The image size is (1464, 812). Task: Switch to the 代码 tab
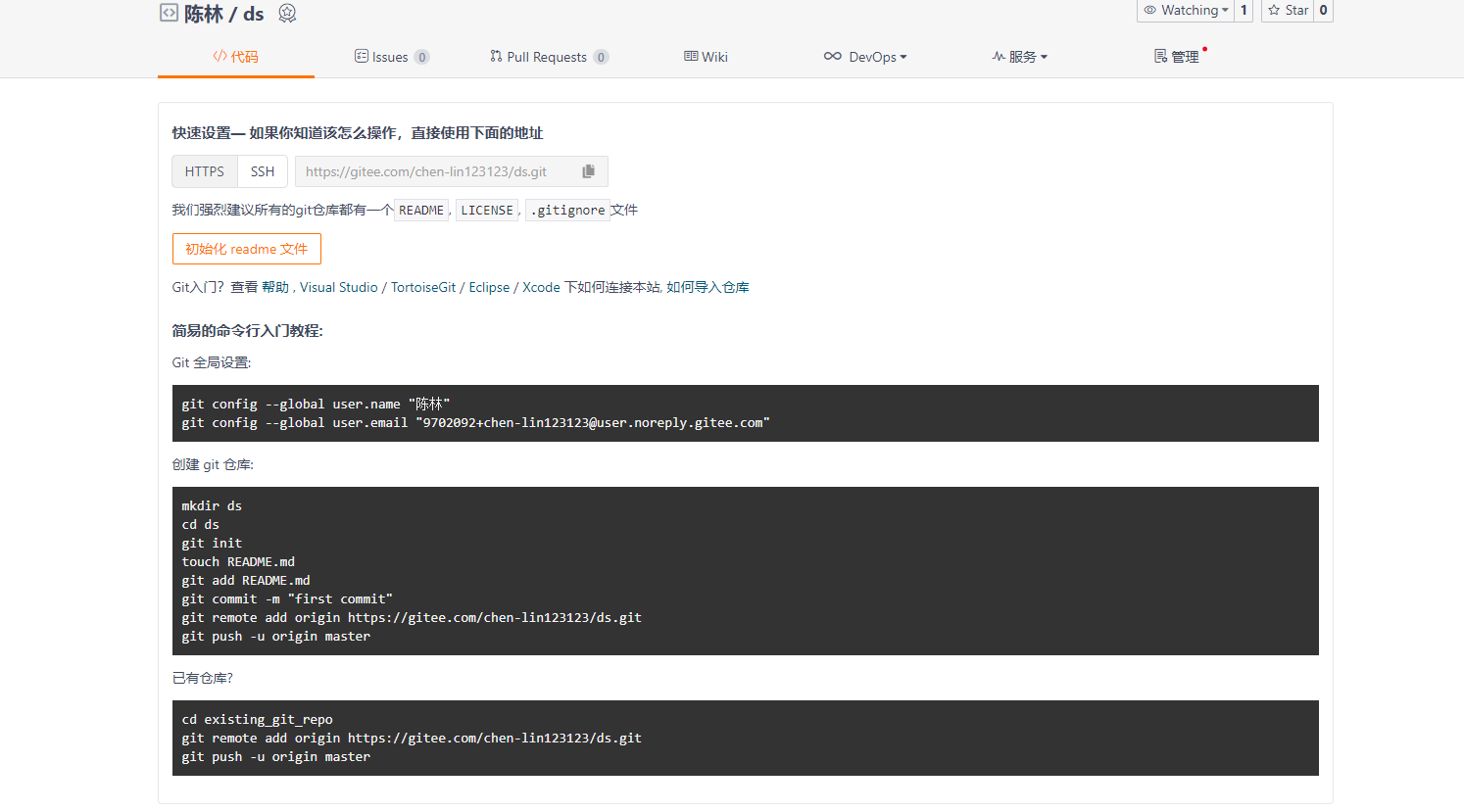[236, 57]
